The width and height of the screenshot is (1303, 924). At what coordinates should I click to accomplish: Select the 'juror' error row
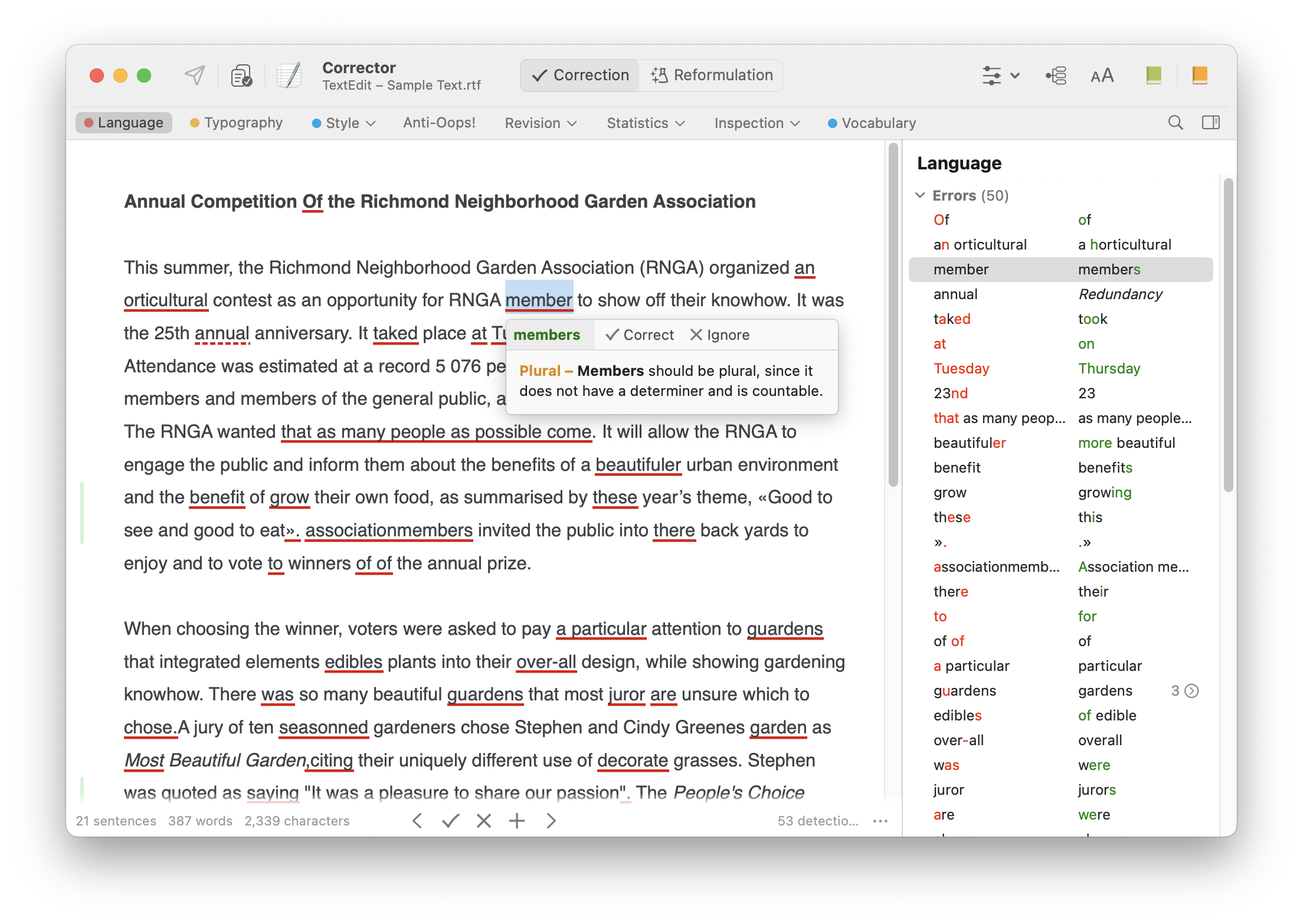point(1061,790)
